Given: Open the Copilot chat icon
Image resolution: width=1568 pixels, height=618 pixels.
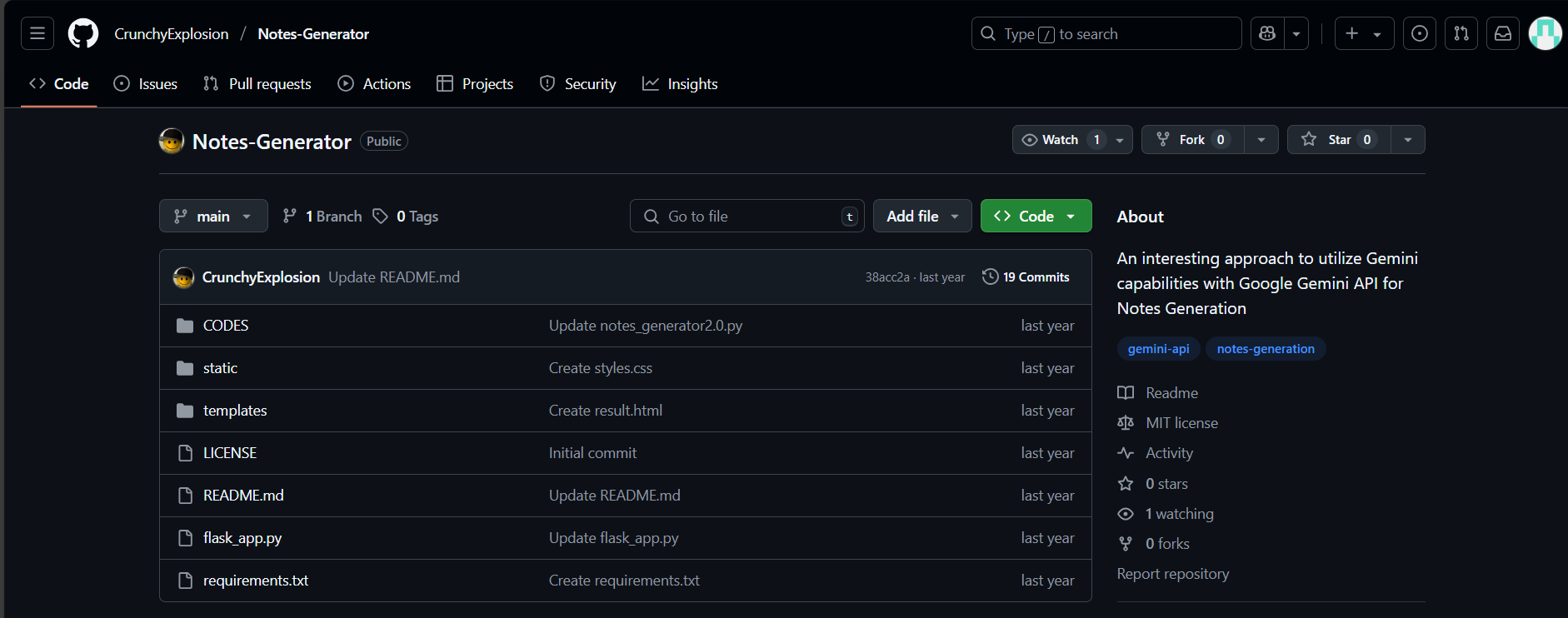Looking at the screenshot, I should coord(1267,33).
